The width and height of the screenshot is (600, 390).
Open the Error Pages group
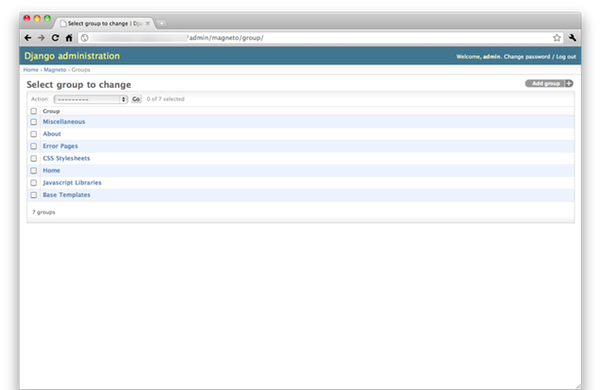point(60,146)
